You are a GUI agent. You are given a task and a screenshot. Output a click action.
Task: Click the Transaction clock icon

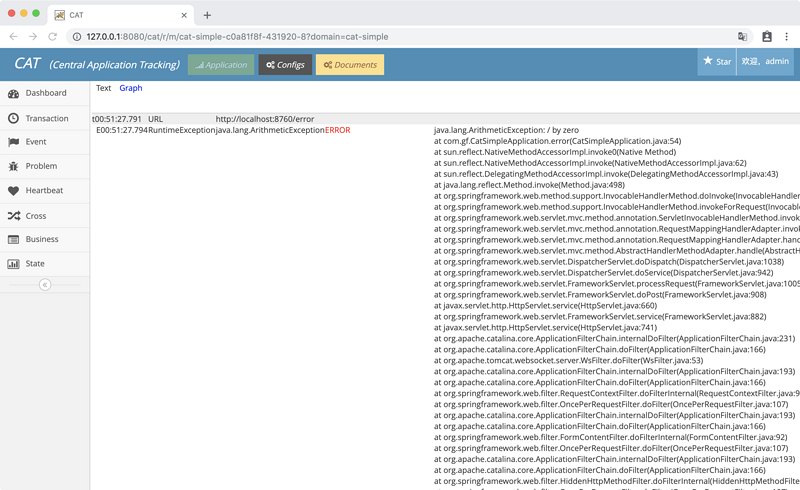(x=13, y=118)
